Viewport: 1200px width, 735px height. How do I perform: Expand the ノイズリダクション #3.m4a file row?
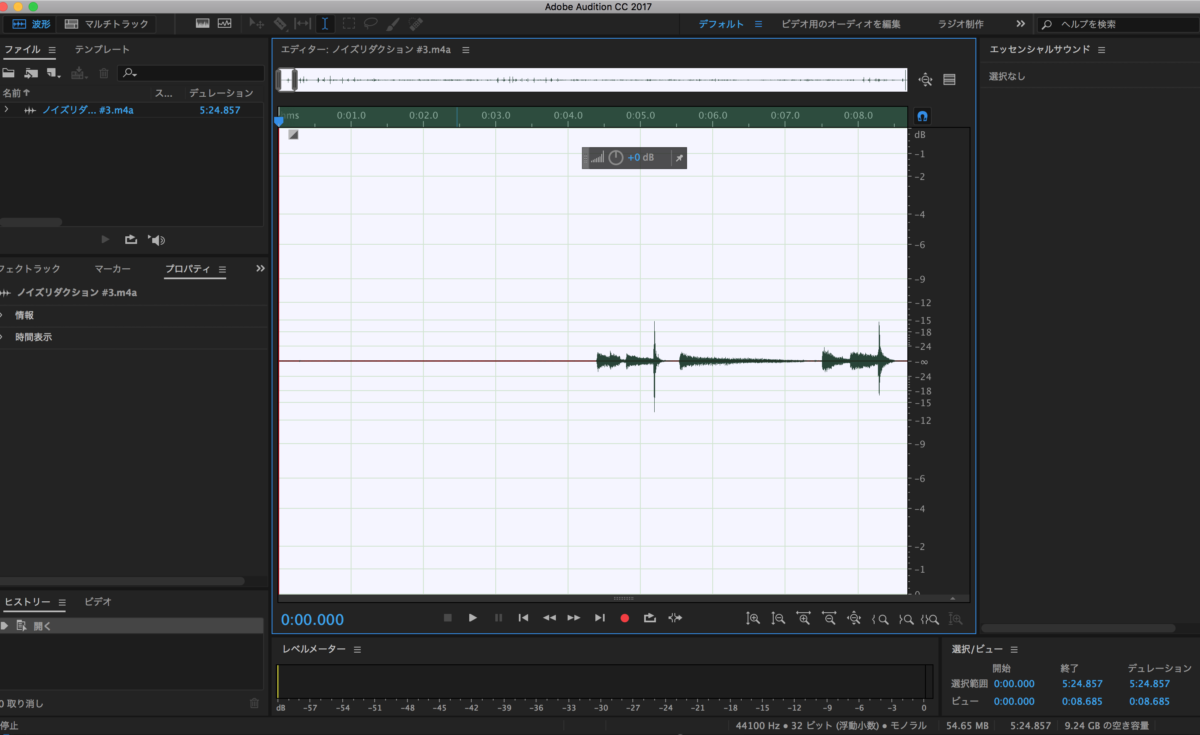(6, 110)
